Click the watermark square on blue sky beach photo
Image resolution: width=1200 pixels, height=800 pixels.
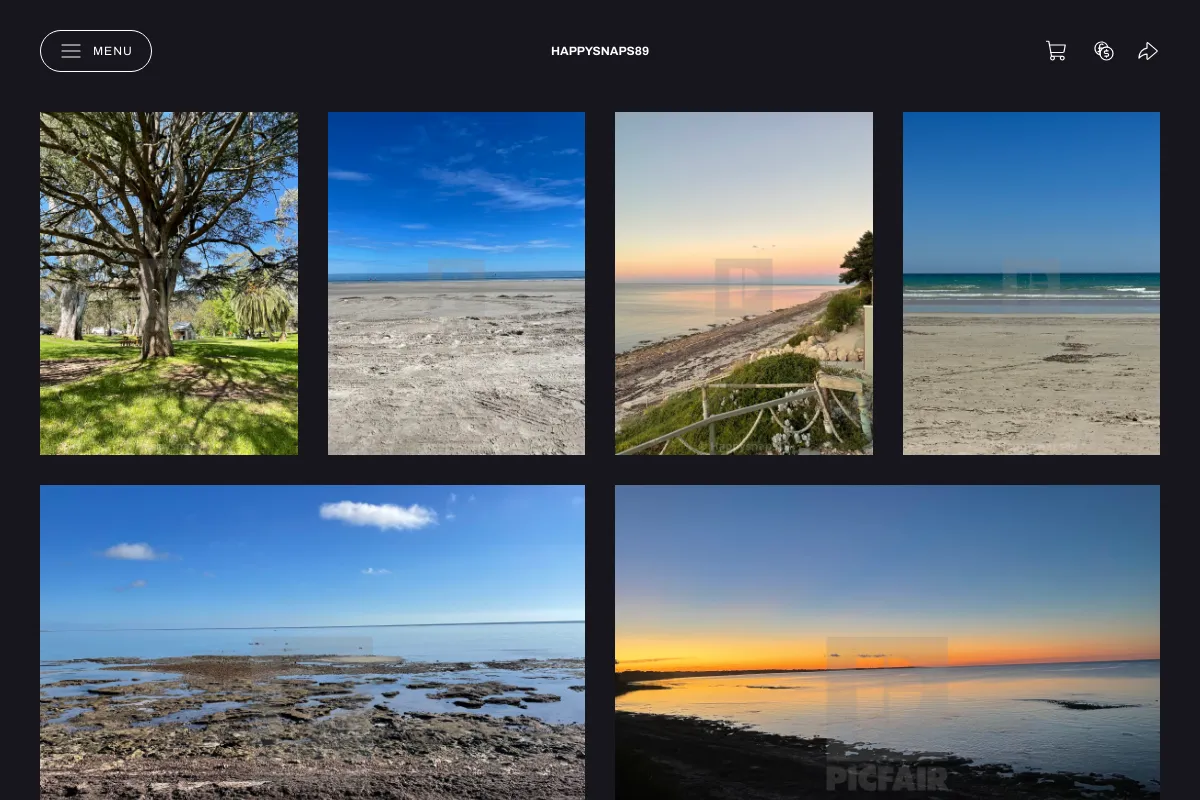(x=456, y=287)
